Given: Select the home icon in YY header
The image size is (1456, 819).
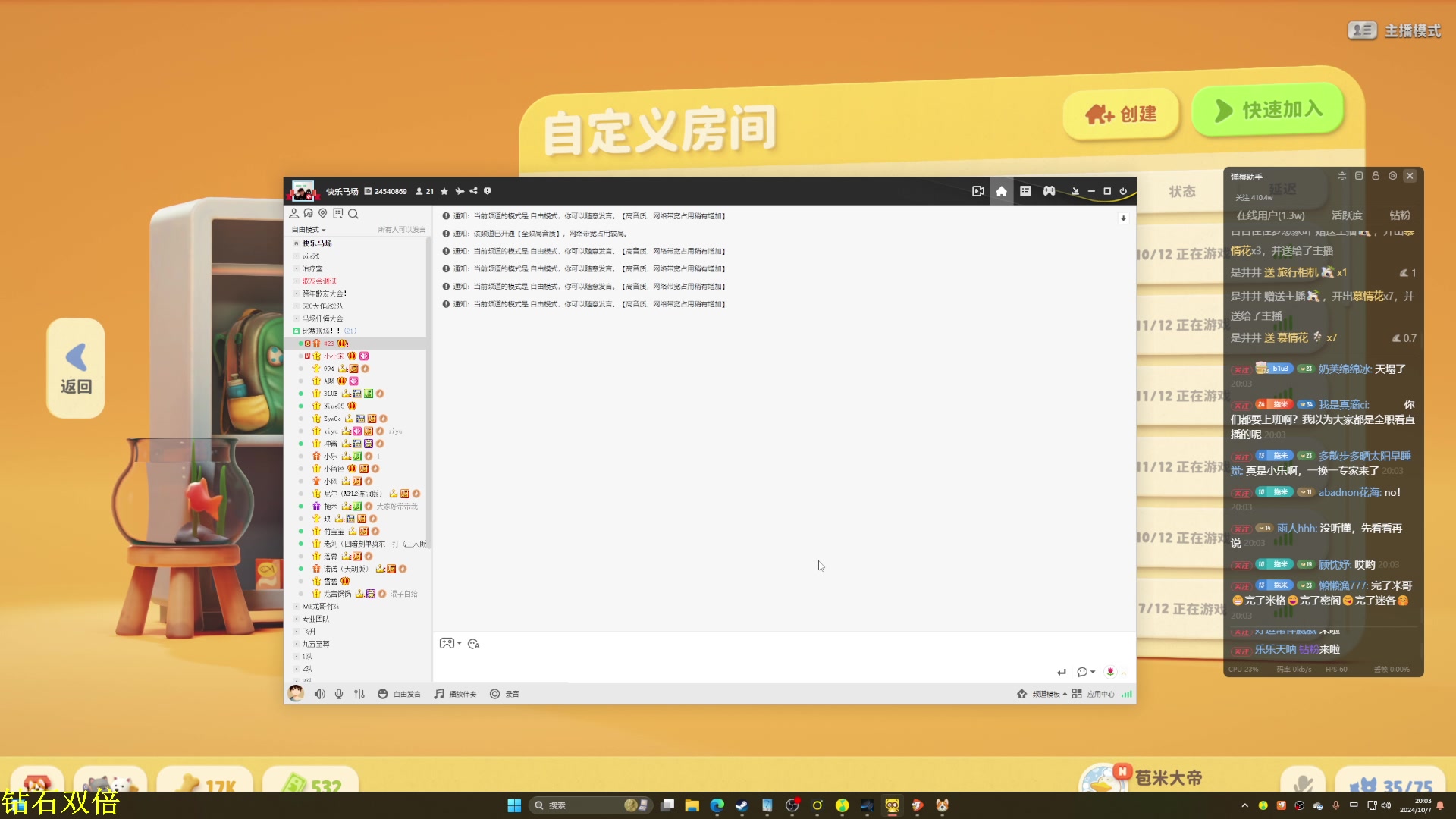Looking at the screenshot, I should 1002,191.
